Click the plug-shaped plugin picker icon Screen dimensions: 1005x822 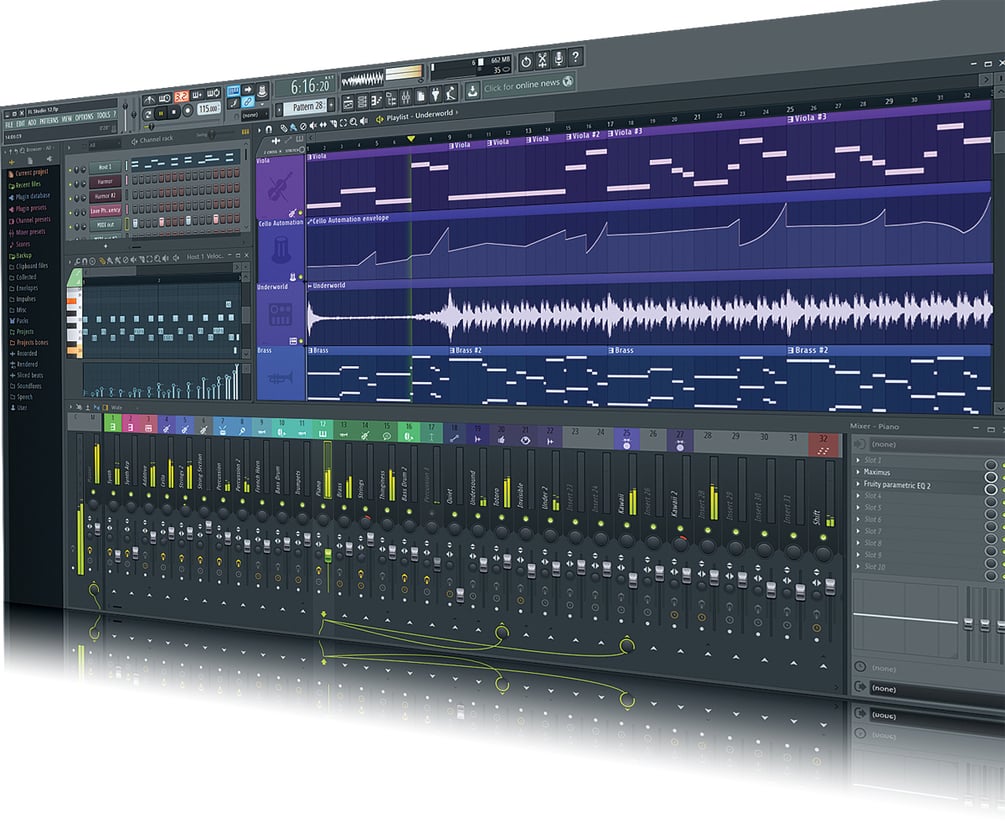click(436, 96)
